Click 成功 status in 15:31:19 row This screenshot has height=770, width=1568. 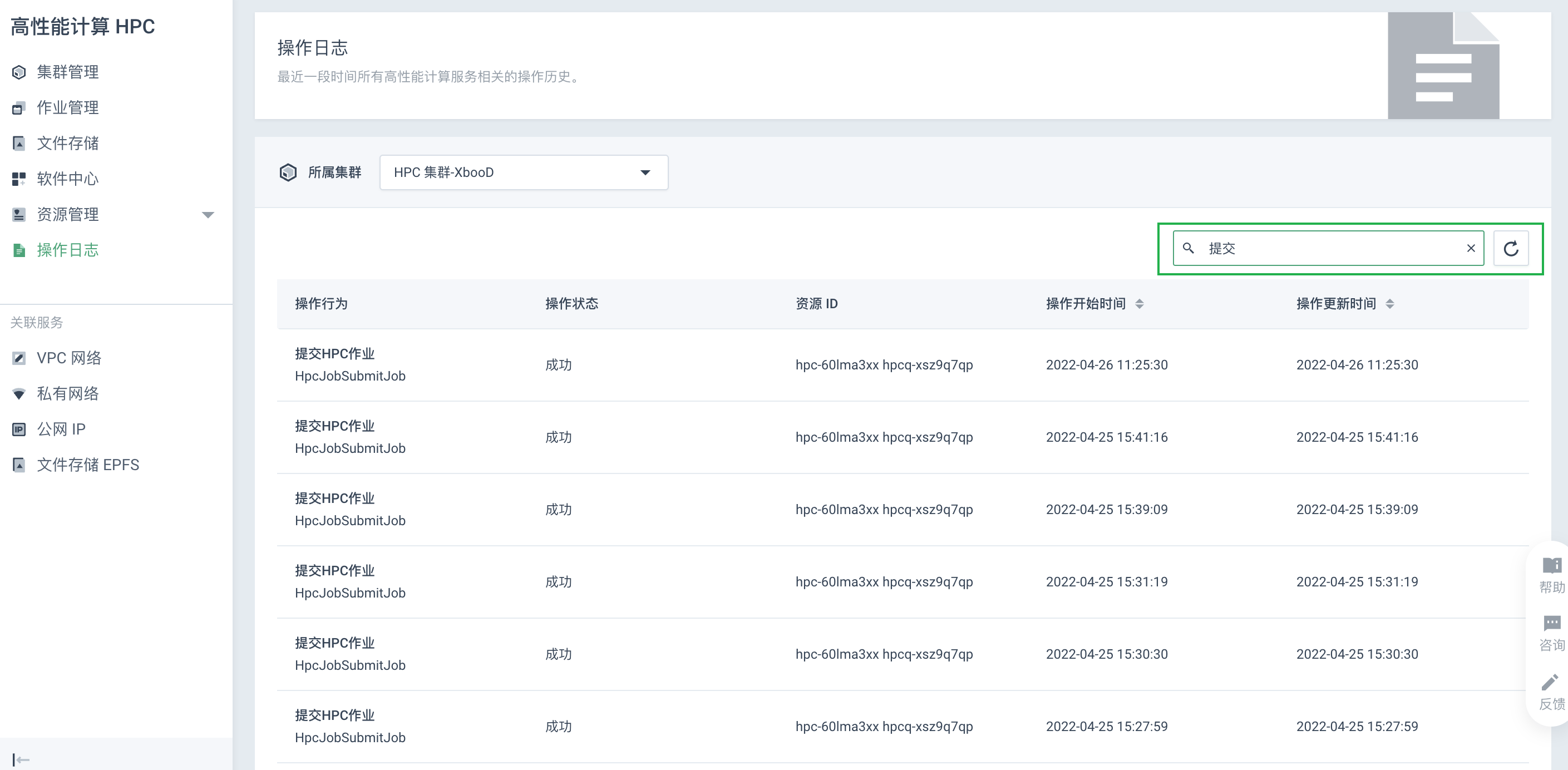(558, 582)
